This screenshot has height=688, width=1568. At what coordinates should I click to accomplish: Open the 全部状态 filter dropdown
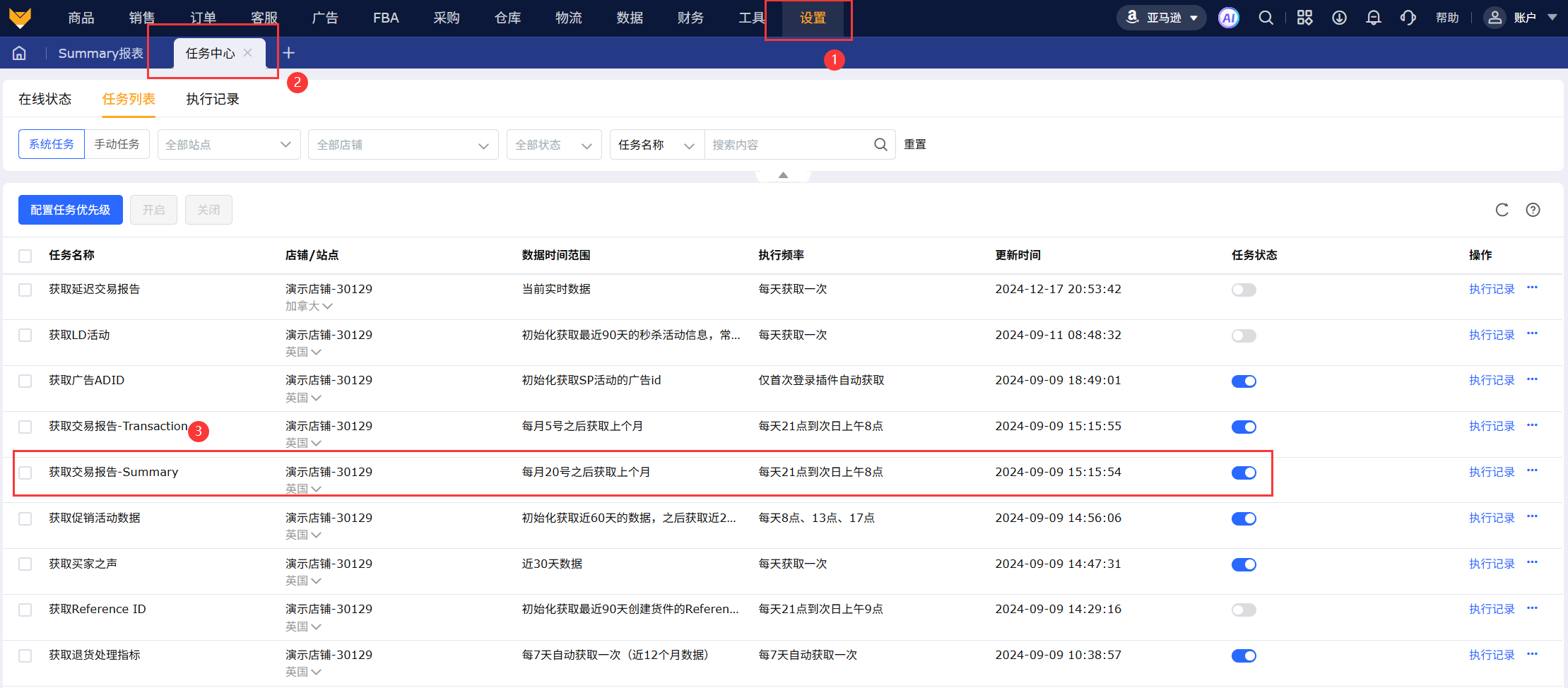[x=553, y=144]
